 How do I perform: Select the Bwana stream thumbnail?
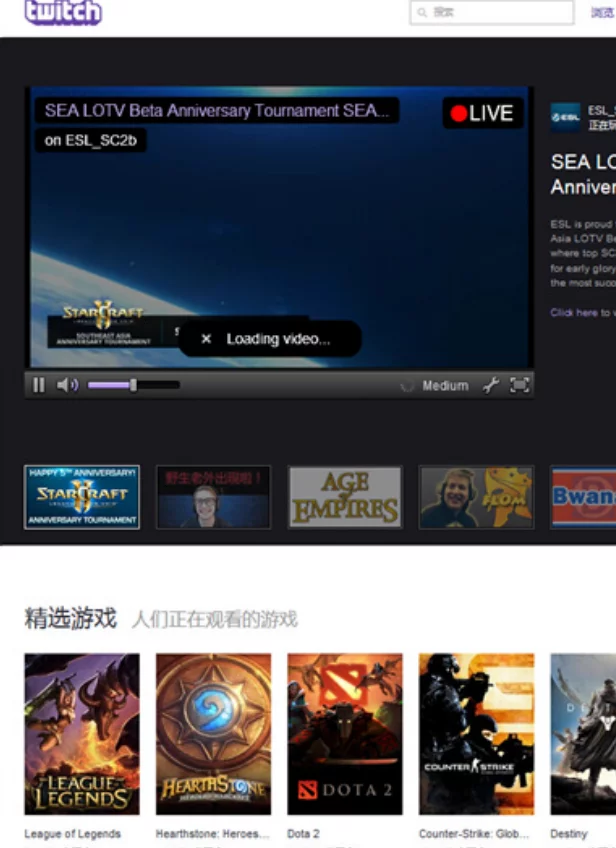pos(584,497)
